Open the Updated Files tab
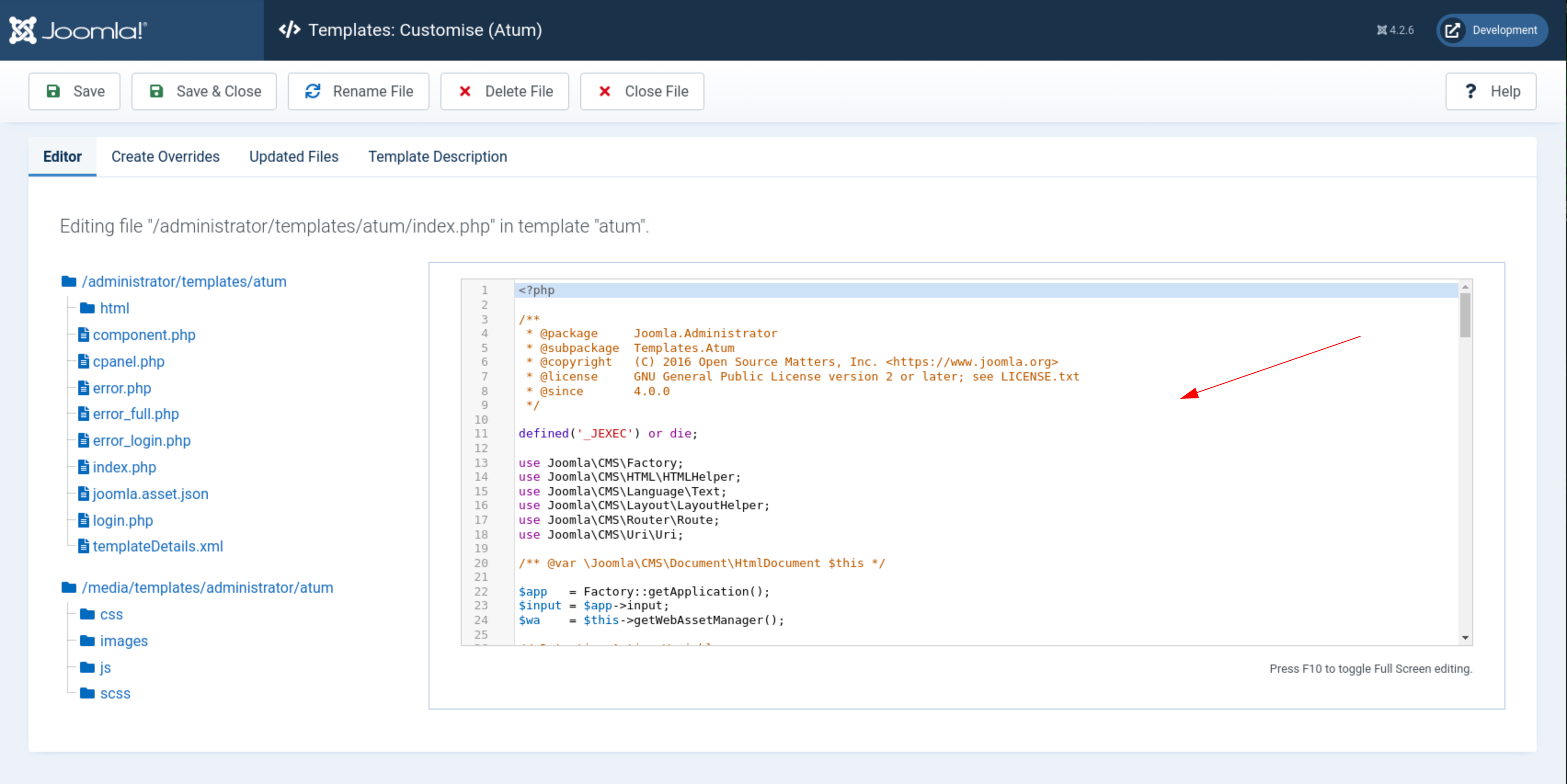This screenshot has width=1567, height=784. coord(294,157)
